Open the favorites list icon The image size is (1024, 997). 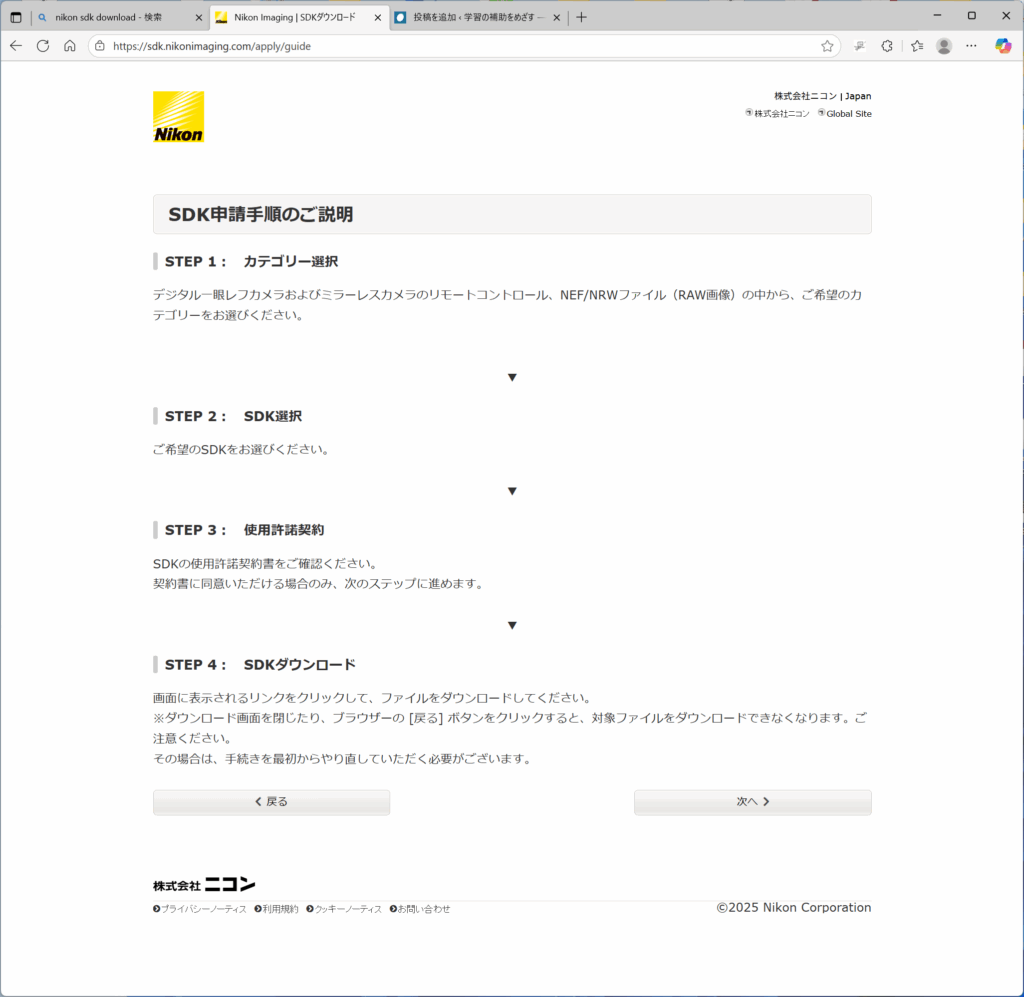(916, 46)
